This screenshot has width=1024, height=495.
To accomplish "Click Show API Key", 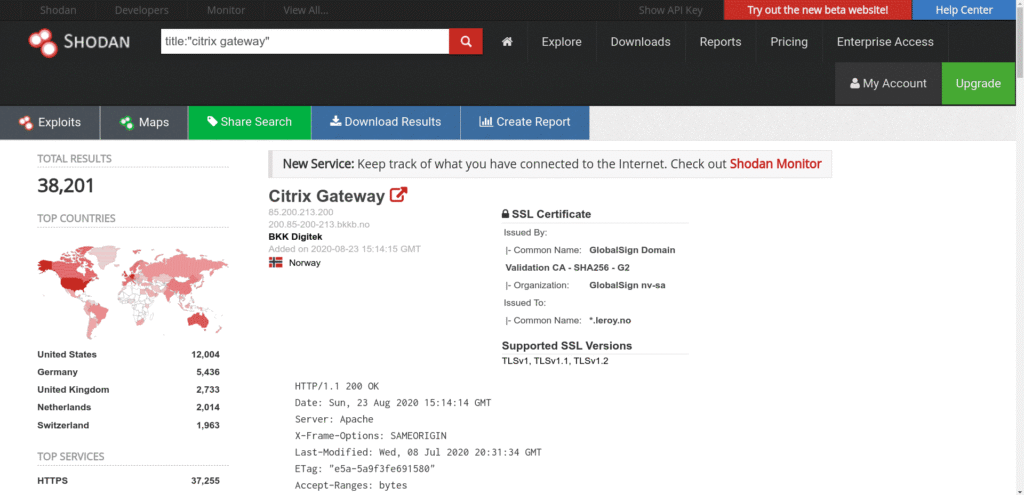I will (x=671, y=10).
